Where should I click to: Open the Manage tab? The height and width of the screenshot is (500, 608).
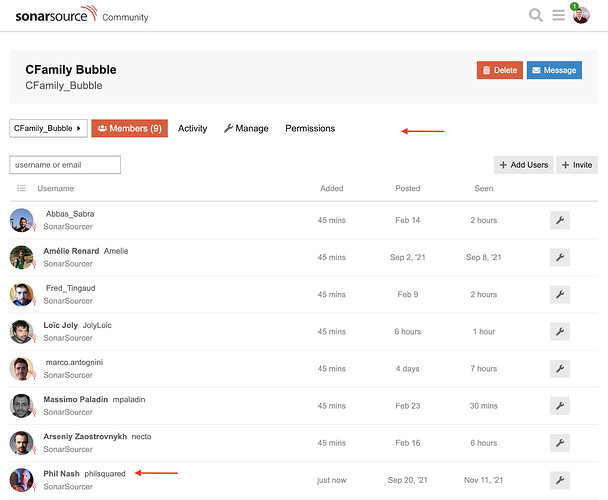[246, 128]
